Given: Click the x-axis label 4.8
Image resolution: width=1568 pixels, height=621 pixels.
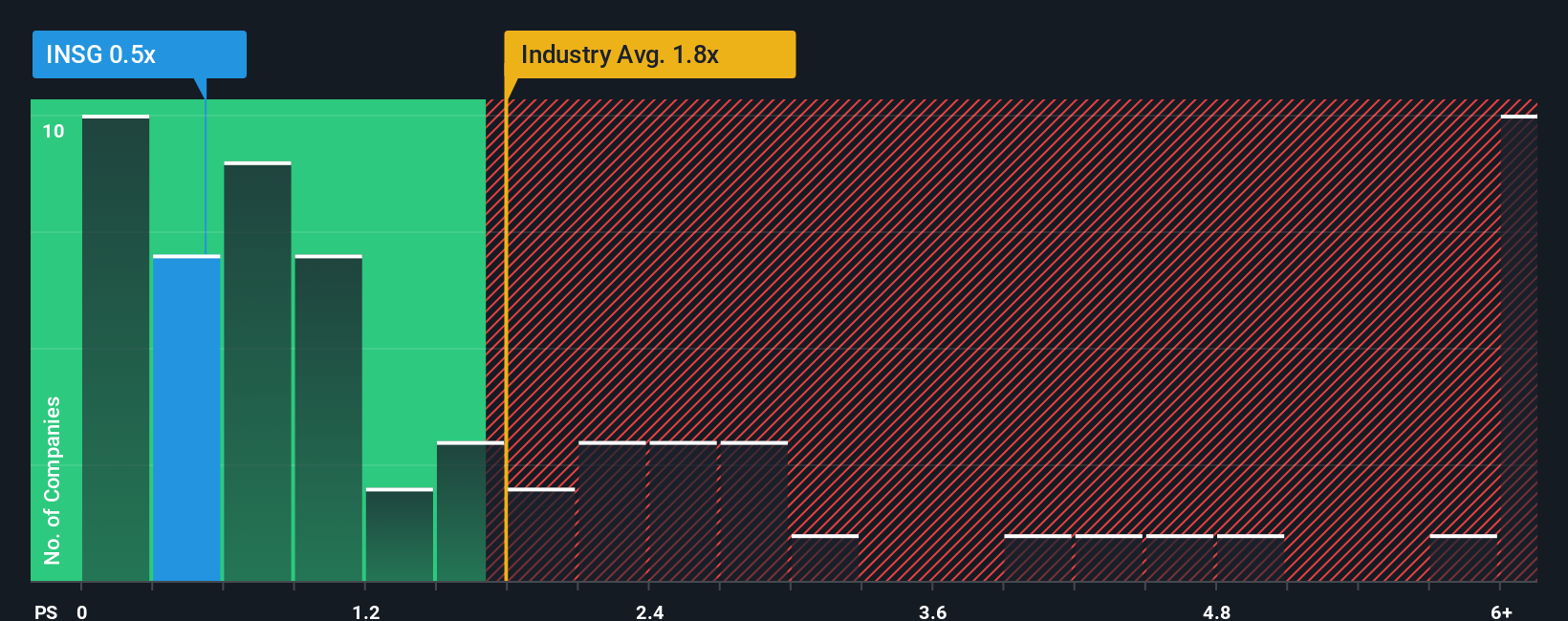Looking at the screenshot, I should tap(1216, 611).
